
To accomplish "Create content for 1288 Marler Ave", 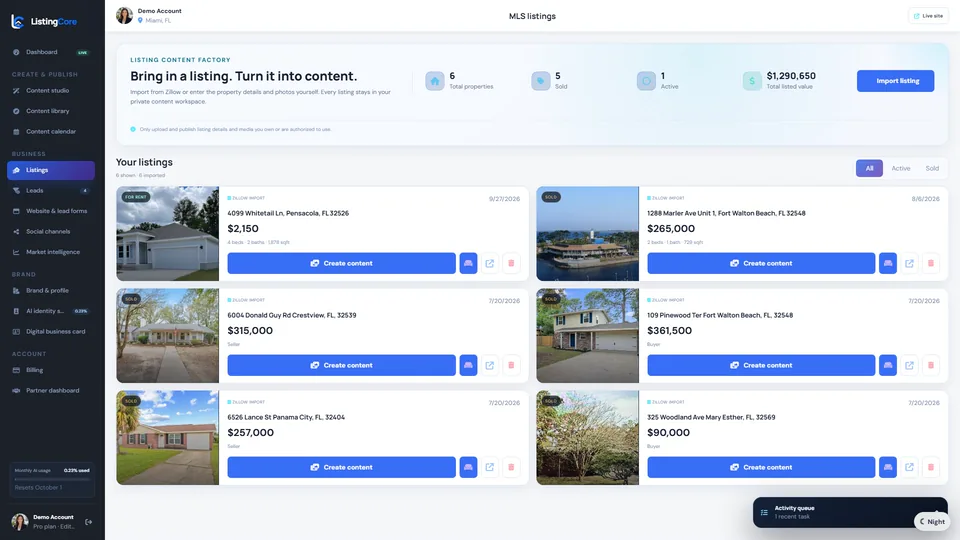I will click(x=761, y=263).
